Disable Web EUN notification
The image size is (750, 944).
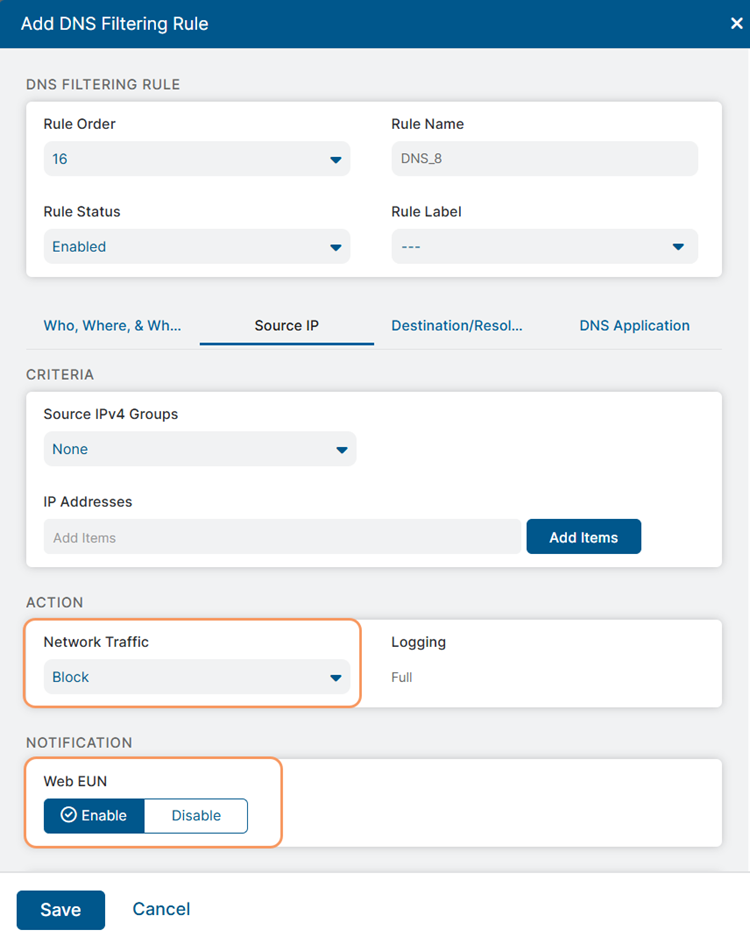pyautogui.click(x=196, y=815)
